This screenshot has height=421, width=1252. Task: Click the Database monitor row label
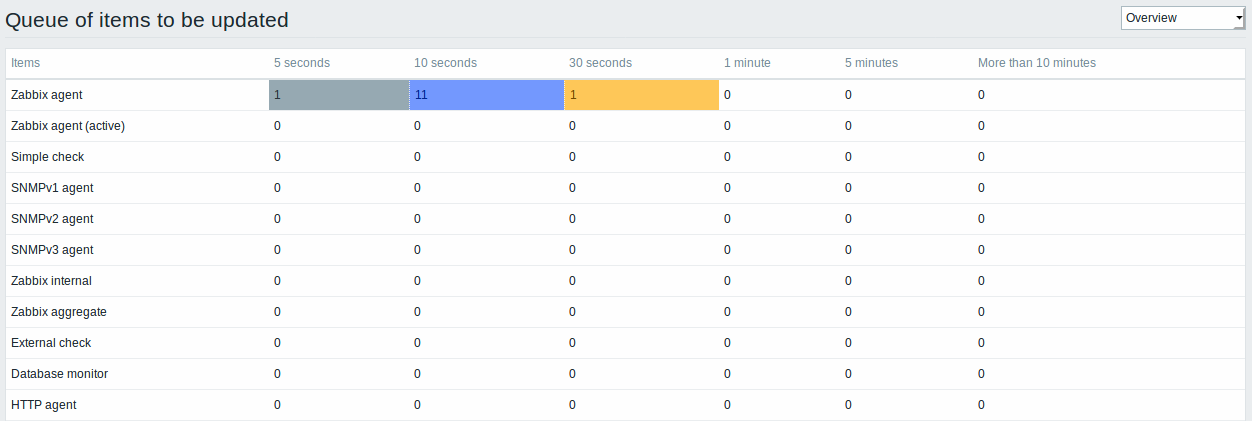[x=60, y=374]
